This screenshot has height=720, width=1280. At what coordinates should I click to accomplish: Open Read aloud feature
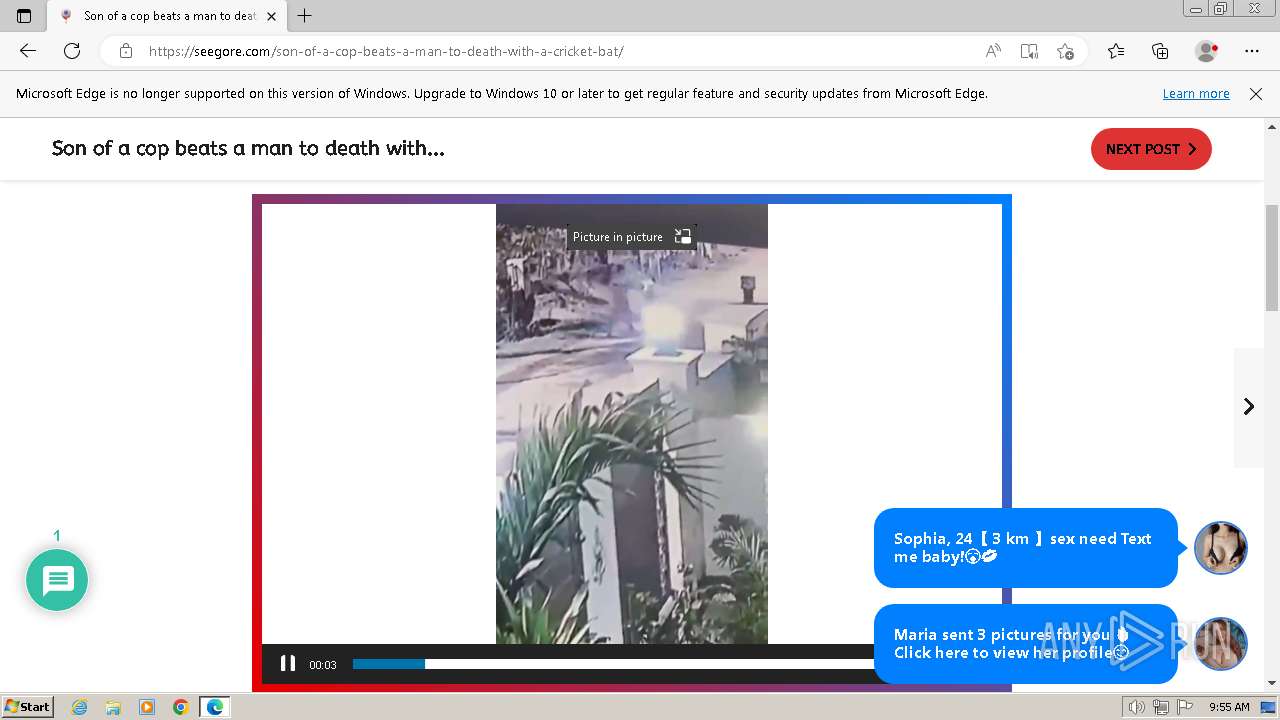[993, 51]
